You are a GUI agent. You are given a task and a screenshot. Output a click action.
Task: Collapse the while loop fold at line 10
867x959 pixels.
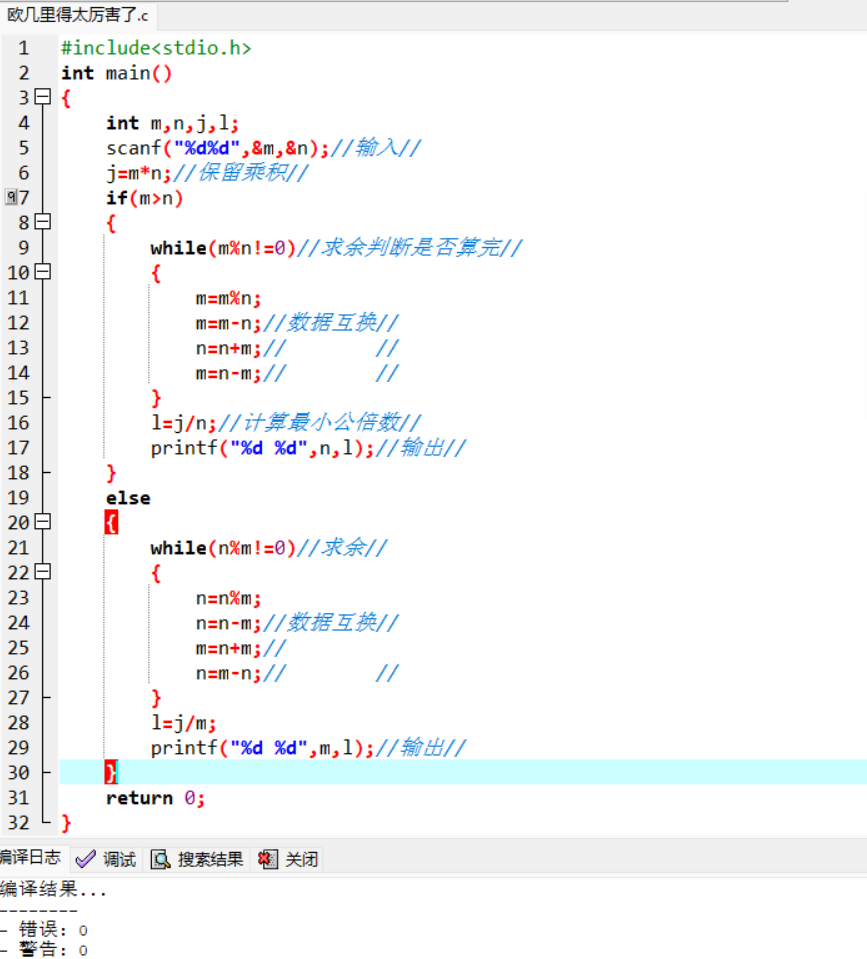click(x=43, y=272)
